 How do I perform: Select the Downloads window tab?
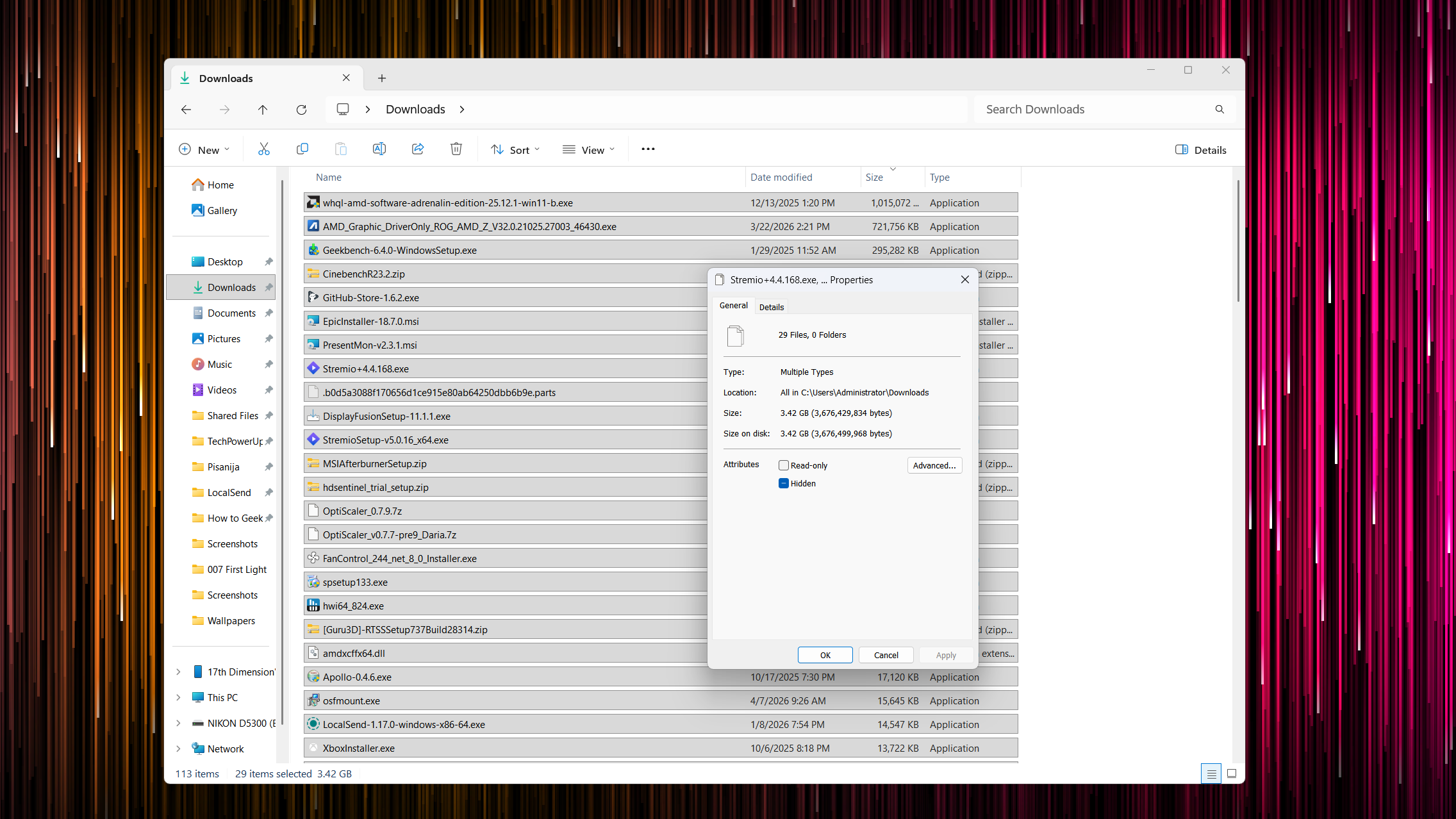pyautogui.click(x=267, y=78)
